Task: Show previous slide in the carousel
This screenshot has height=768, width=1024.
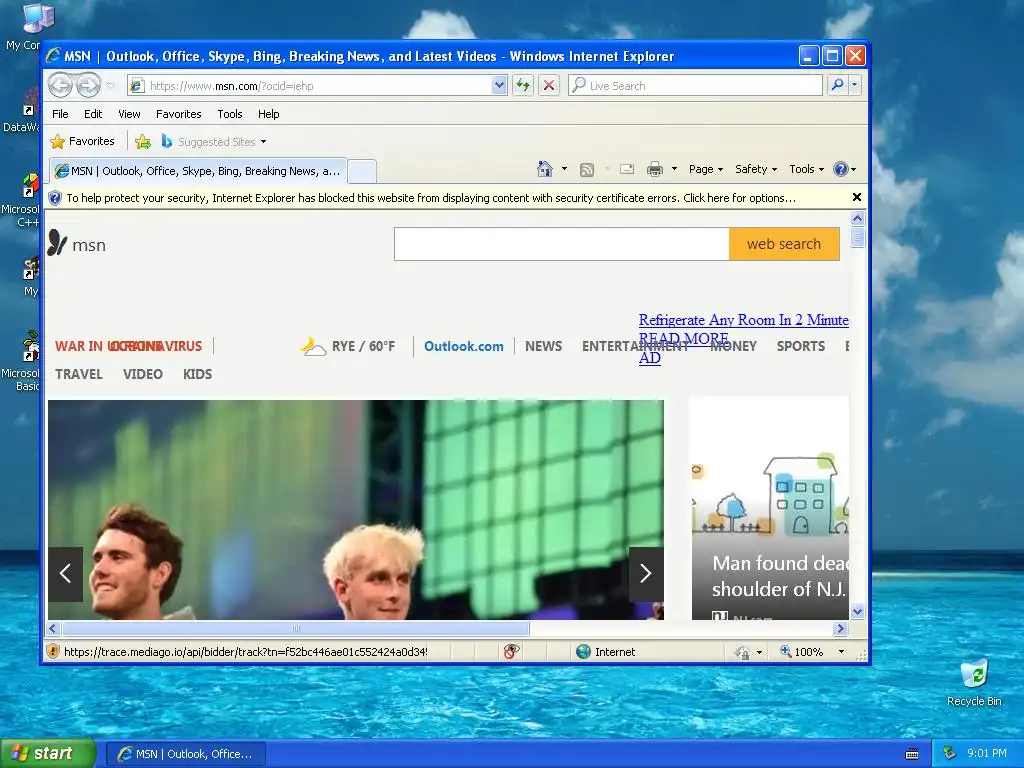Action: 65,573
